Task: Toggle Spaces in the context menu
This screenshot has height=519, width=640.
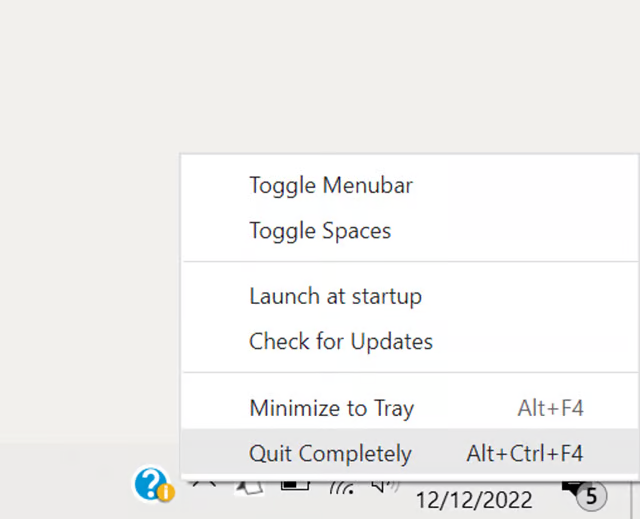Action: tap(320, 231)
